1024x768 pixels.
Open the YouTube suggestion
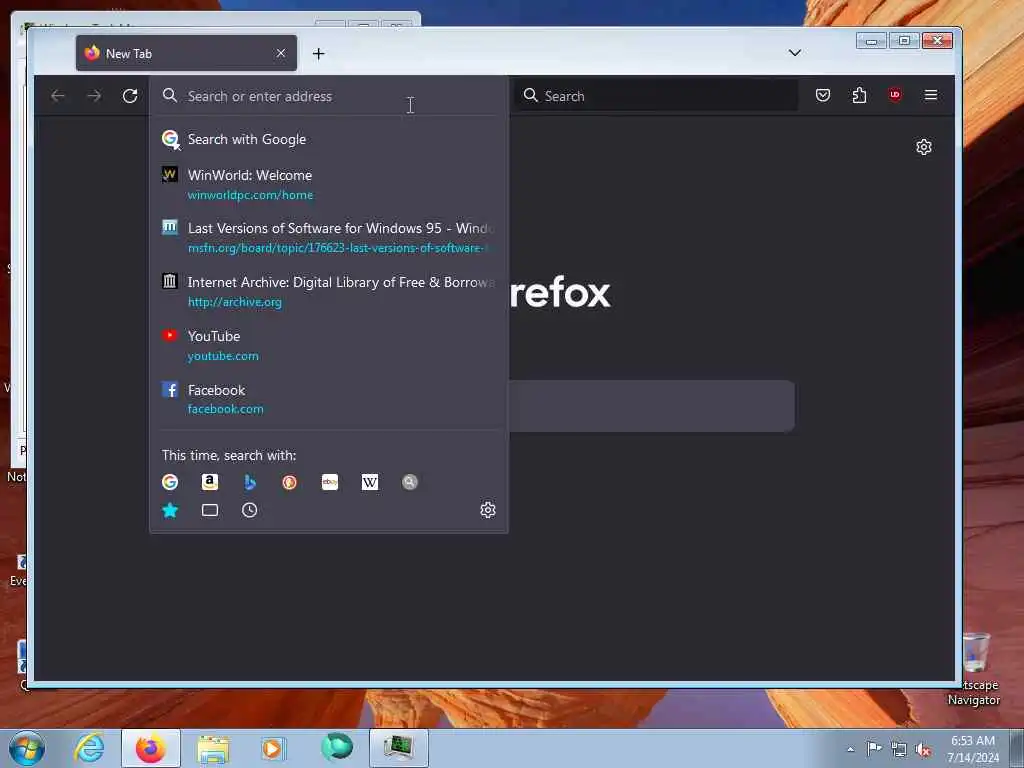[328, 345]
